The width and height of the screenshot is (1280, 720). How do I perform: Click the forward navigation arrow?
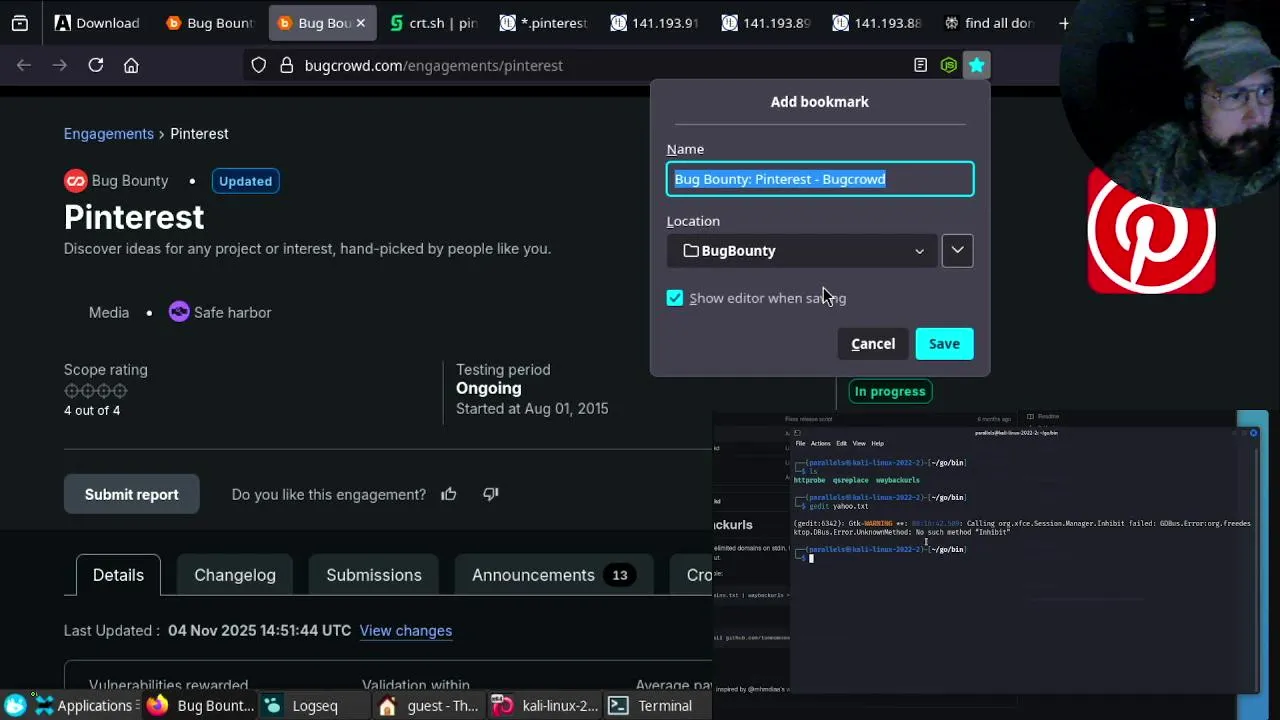tap(60, 65)
